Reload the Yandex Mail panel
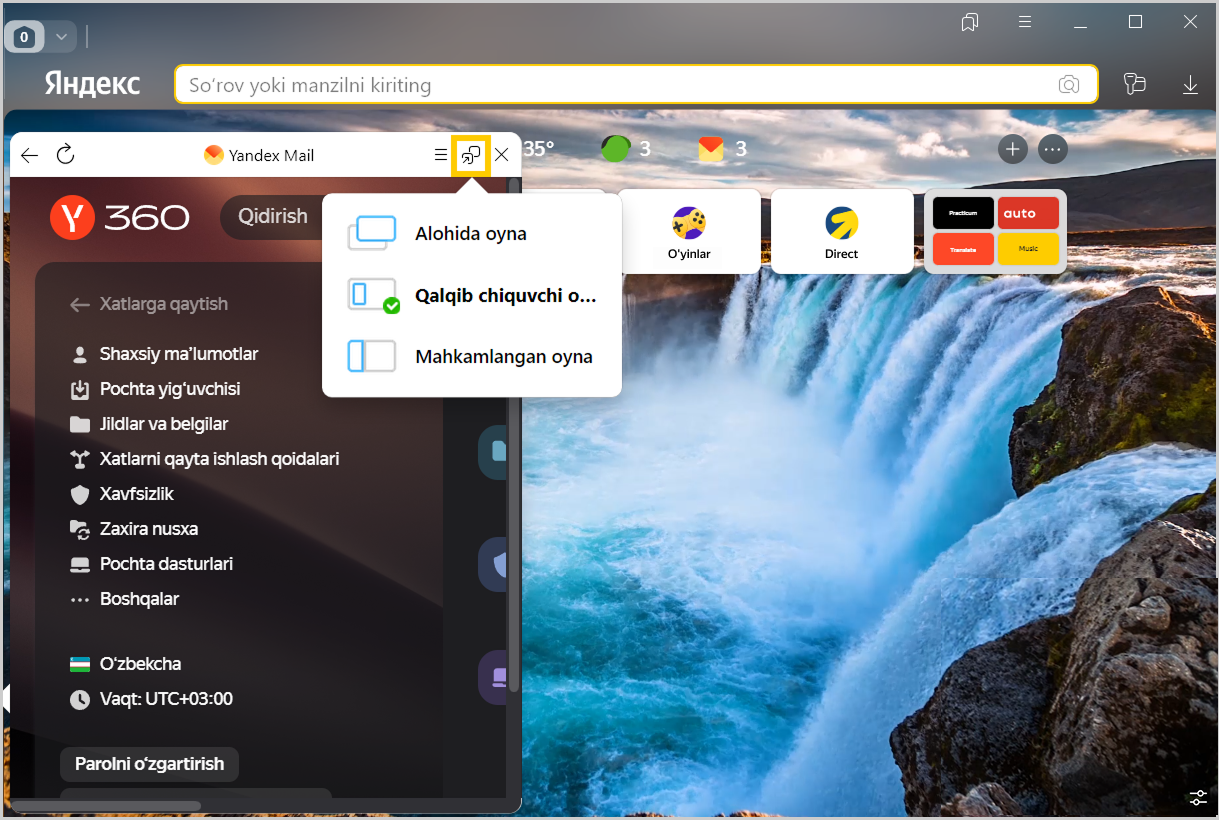The image size is (1219, 820). tap(65, 155)
